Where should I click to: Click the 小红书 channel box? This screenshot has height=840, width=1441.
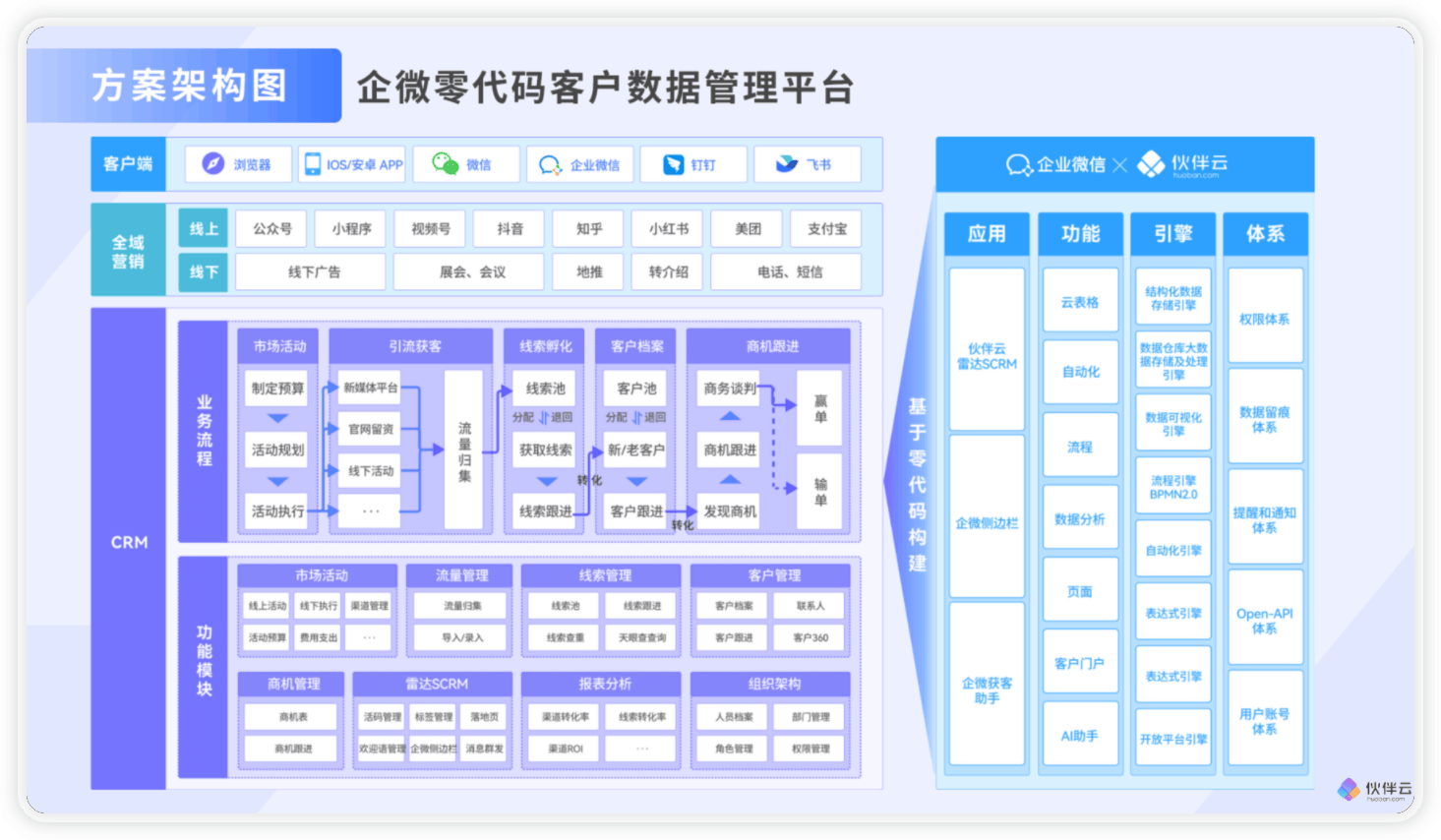(x=668, y=228)
